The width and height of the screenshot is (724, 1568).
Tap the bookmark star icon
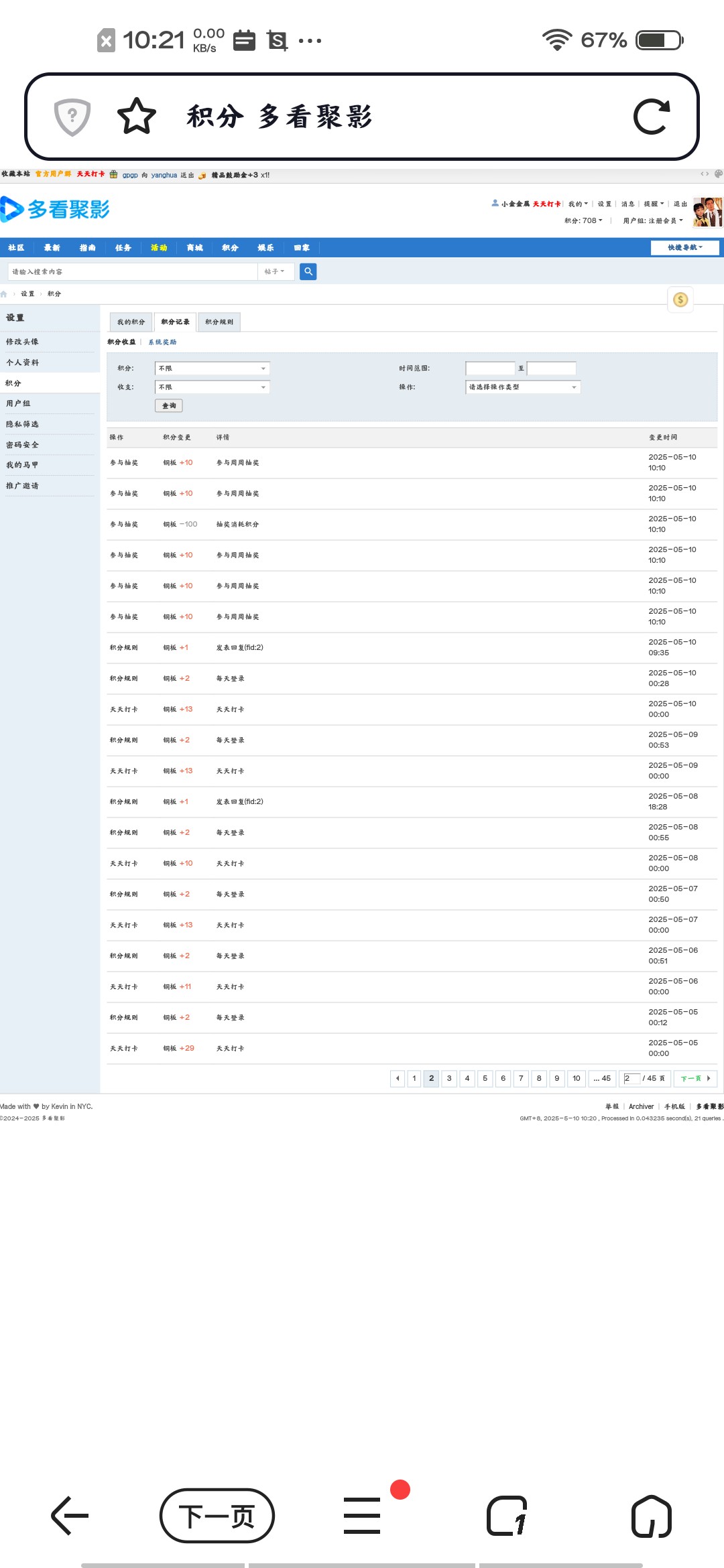click(137, 117)
